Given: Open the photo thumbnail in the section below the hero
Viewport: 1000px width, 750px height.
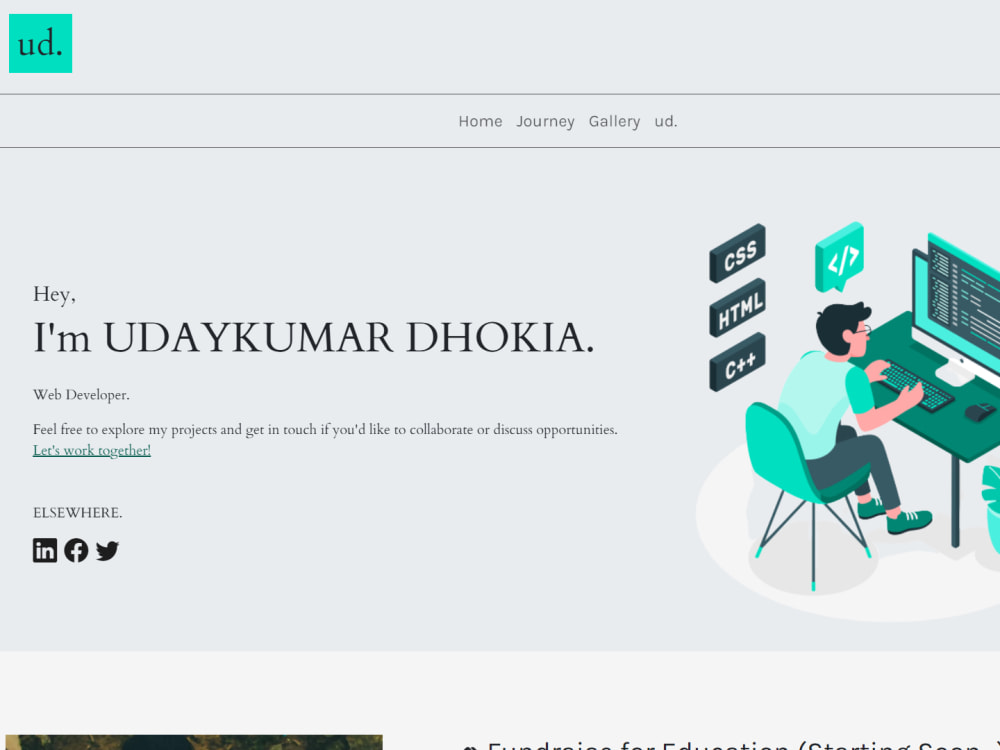Looking at the screenshot, I should [194, 742].
